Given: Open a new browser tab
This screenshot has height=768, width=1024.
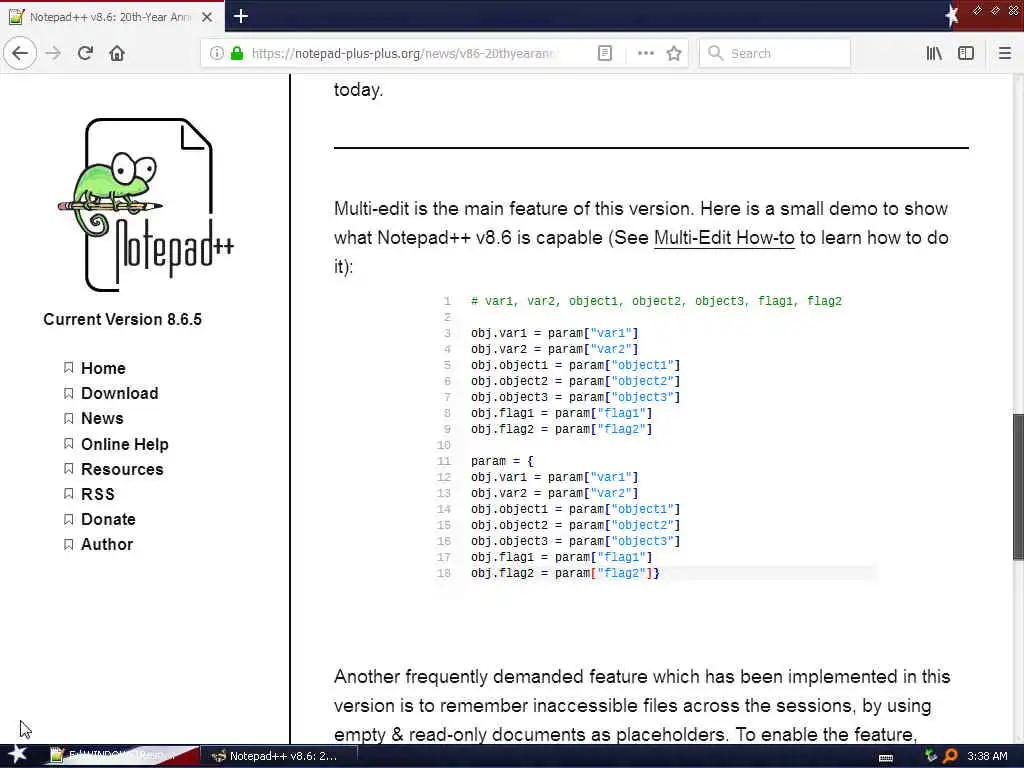Looking at the screenshot, I should (x=241, y=16).
